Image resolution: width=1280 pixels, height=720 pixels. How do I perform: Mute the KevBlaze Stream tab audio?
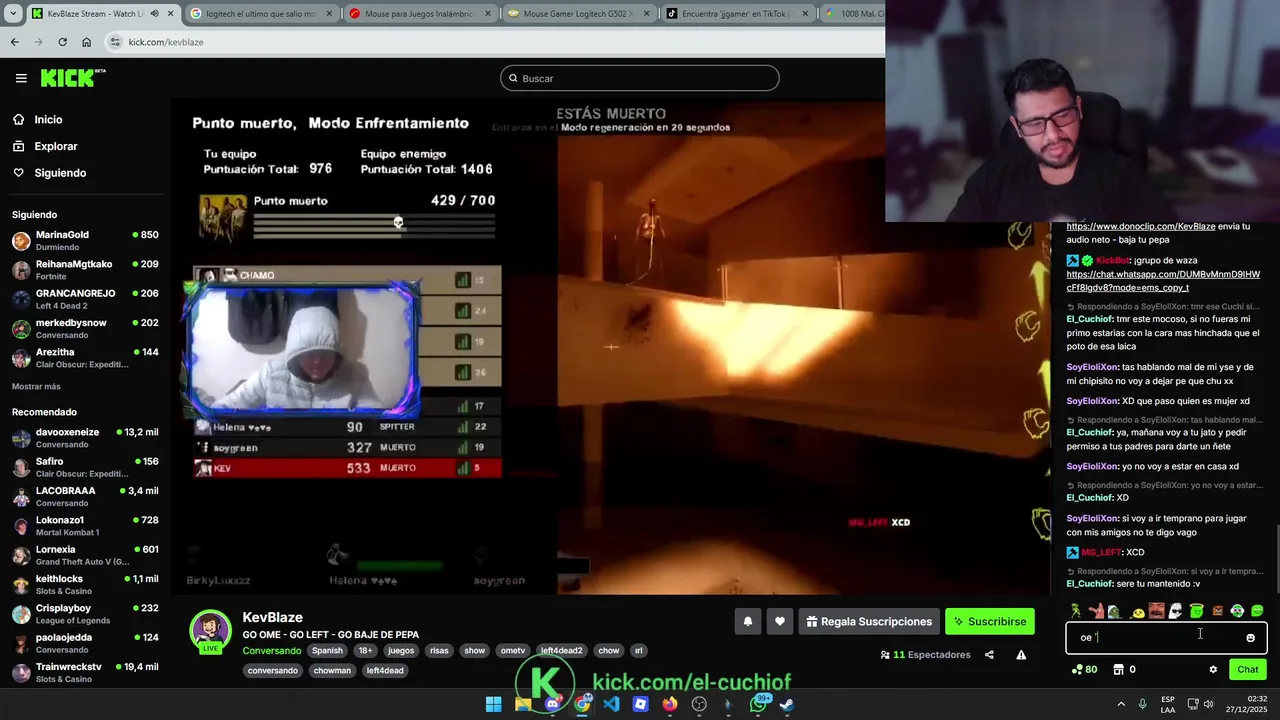[154, 13]
